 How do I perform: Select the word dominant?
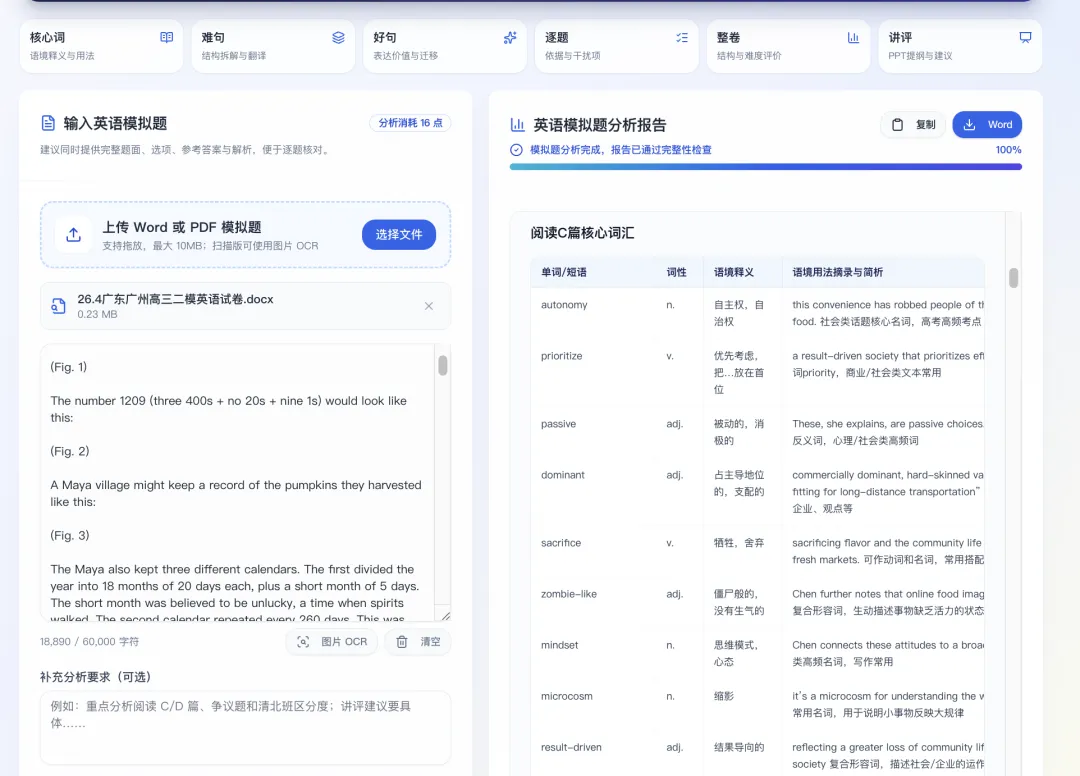(563, 474)
